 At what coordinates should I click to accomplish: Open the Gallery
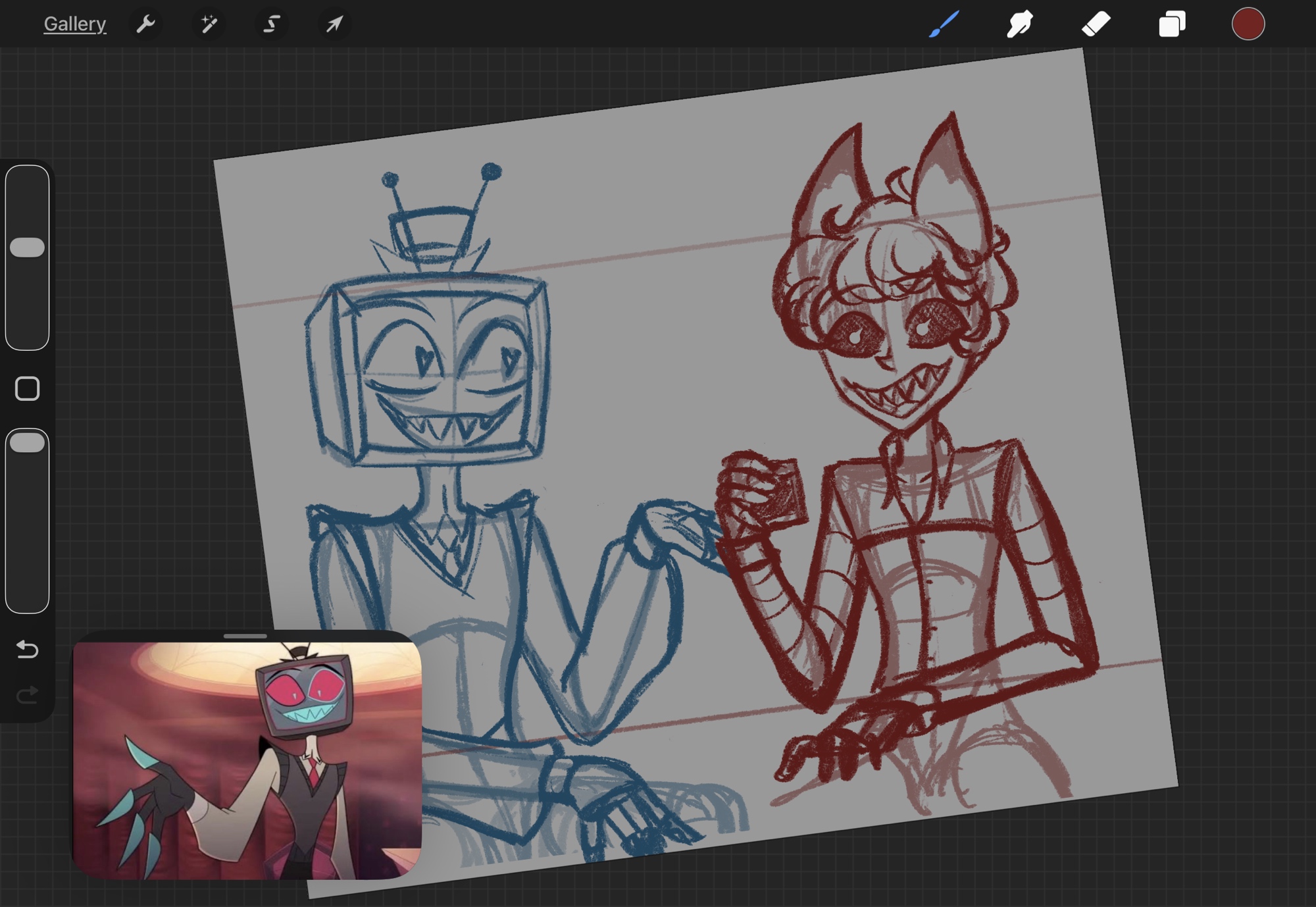[74, 24]
